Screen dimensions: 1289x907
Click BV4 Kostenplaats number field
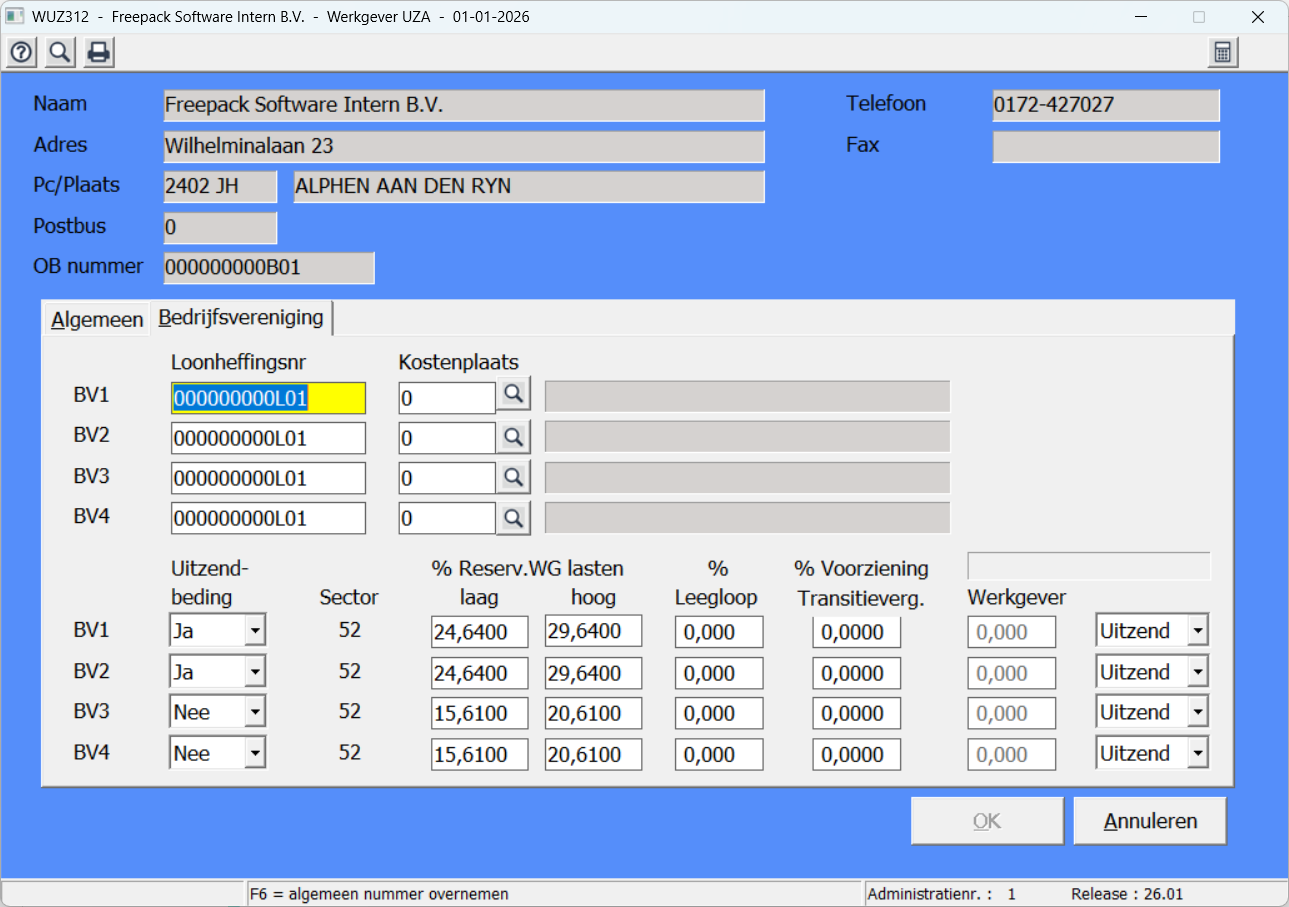(446, 519)
